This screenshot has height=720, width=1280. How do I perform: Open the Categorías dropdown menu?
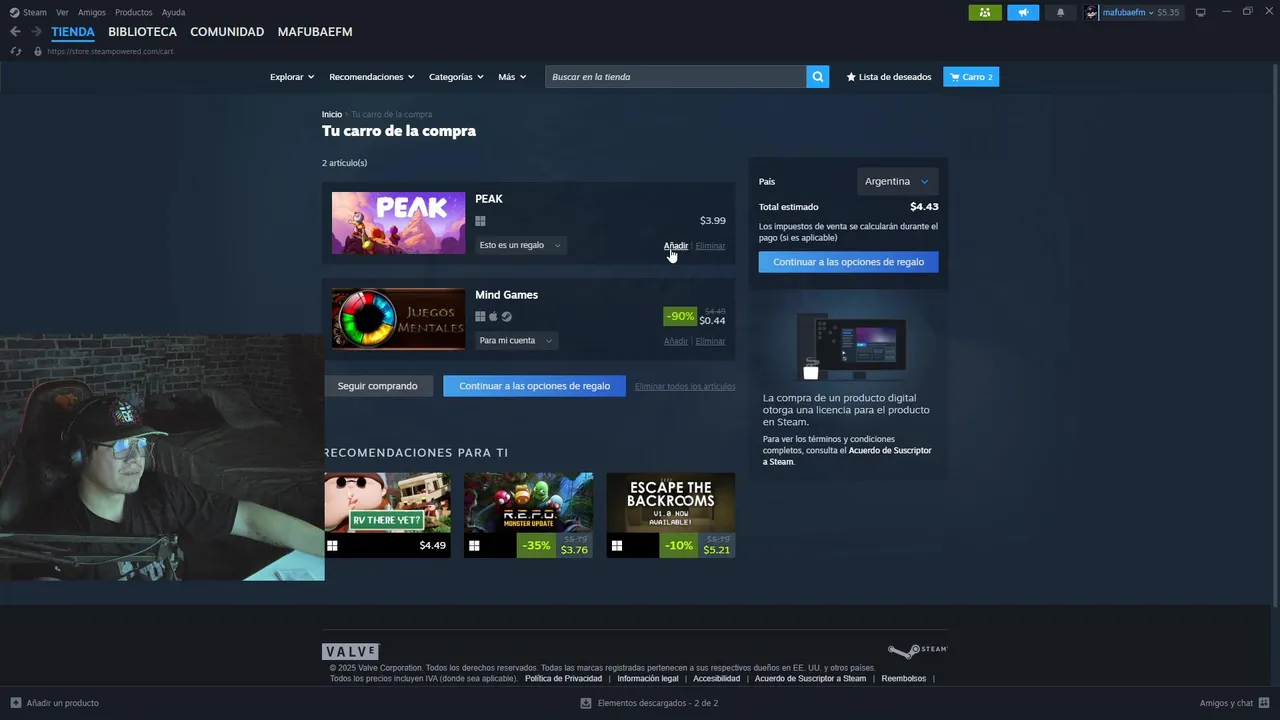[456, 77]
